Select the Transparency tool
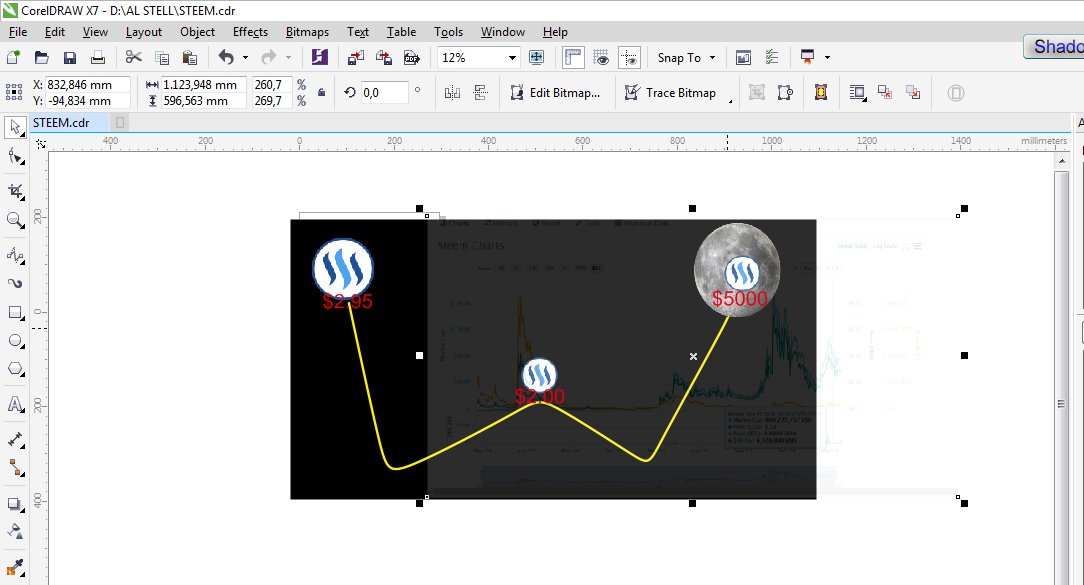Image resolution: width=1084 pixels, height=585 pixels. coord(15,532)
